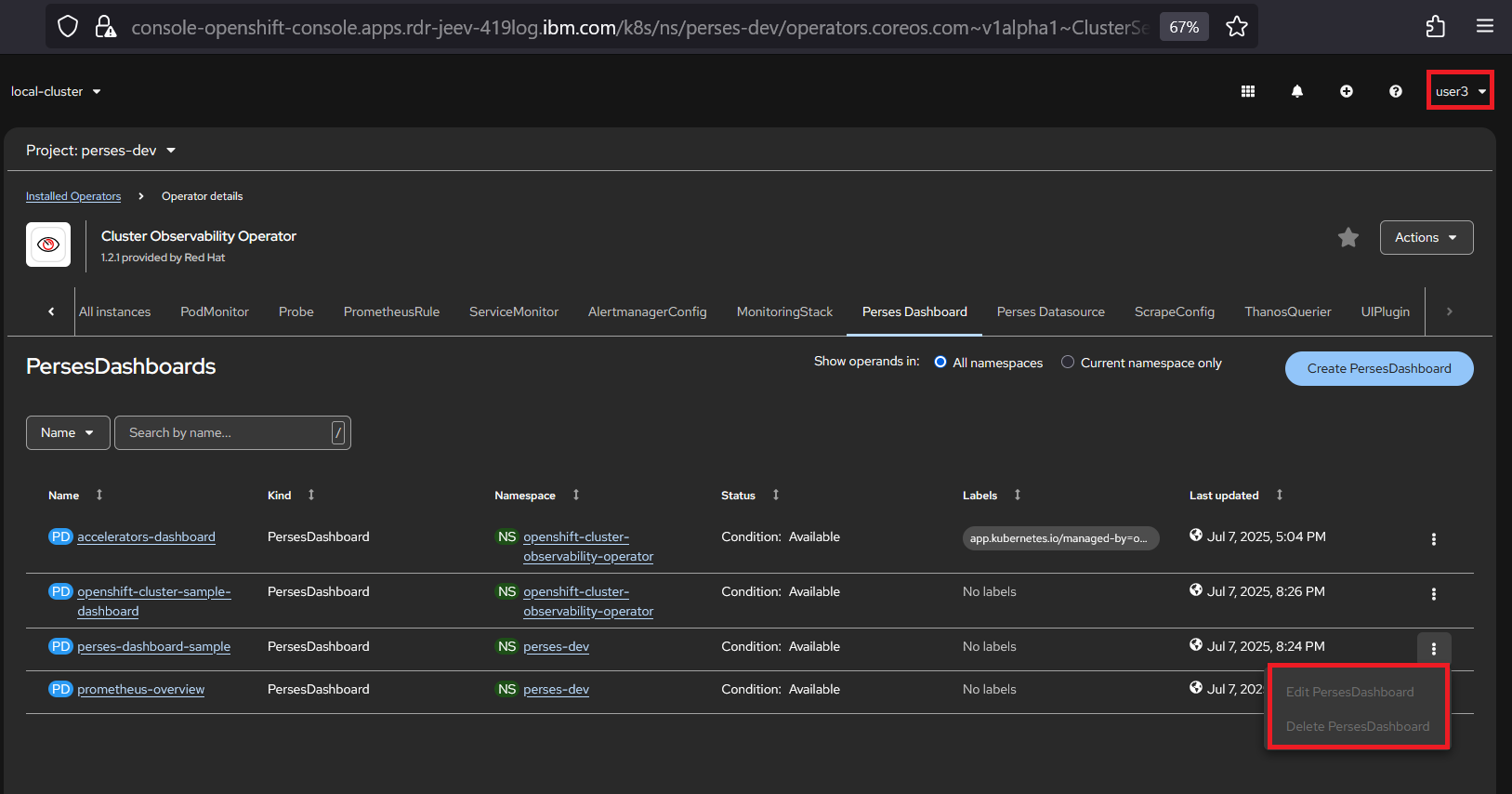This screenshot has height=794, width=1512.
Task: Click the plus import icon in header
Action: (x=1346, y=91)
